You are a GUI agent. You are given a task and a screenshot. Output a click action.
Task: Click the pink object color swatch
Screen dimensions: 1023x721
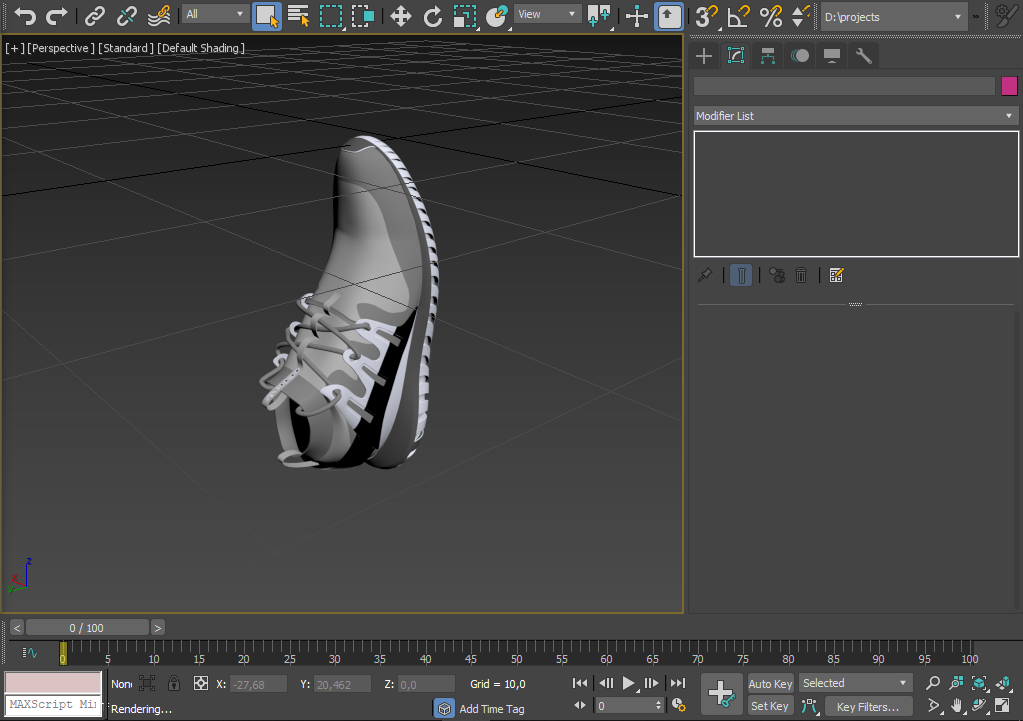tap(1009, 86)
